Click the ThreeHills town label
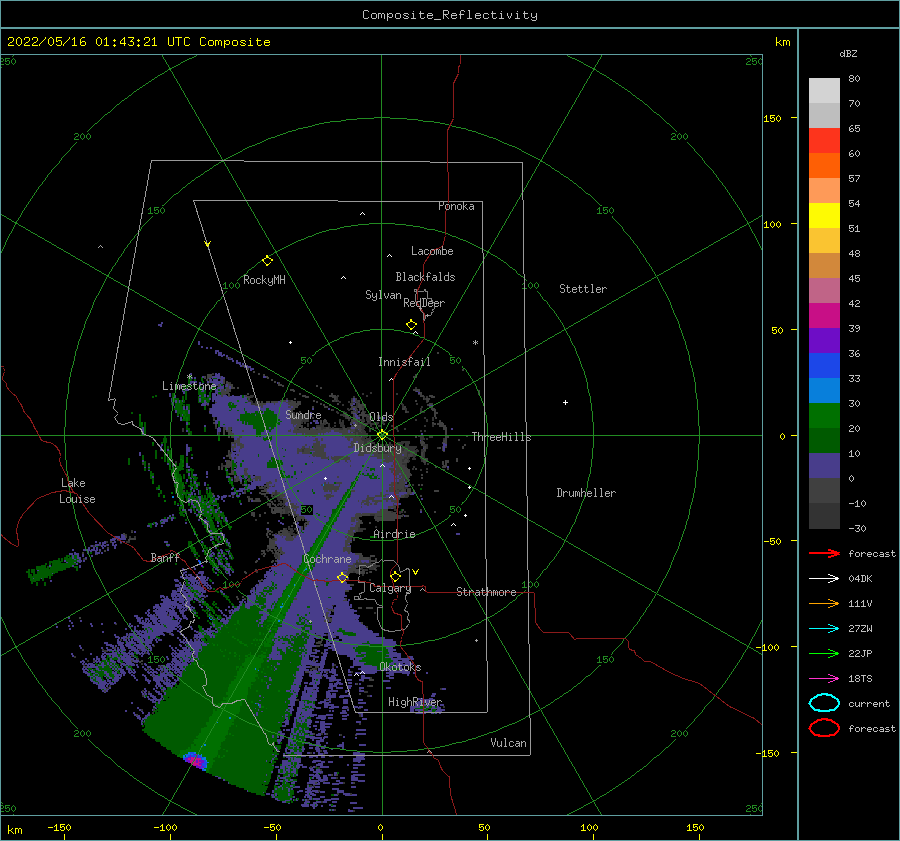Image resolution: width=900 pixels, height=841 pixels. point(502,437)
